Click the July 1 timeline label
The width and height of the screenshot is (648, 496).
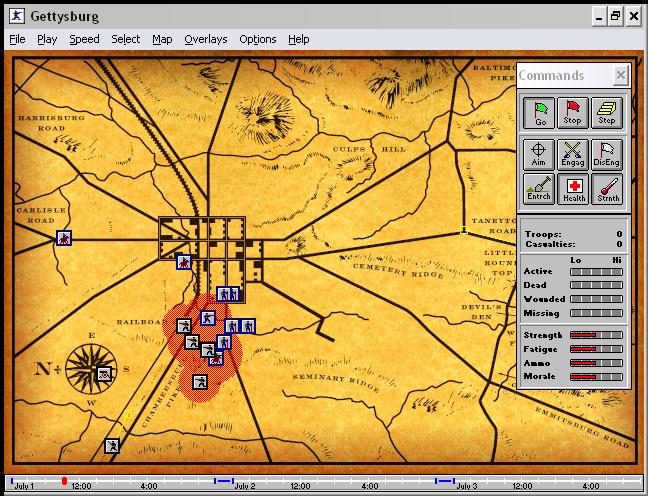[24, 486]
